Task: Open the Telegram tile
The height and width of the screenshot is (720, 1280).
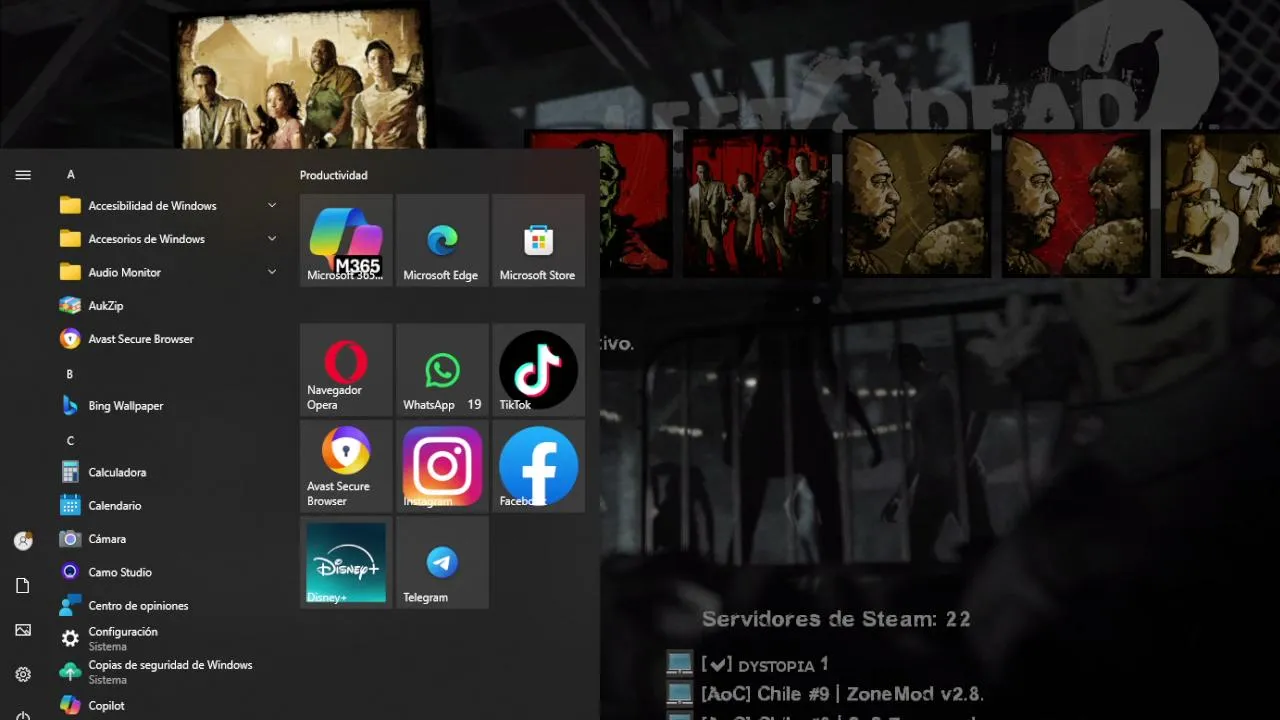Action: coord(441,562)
